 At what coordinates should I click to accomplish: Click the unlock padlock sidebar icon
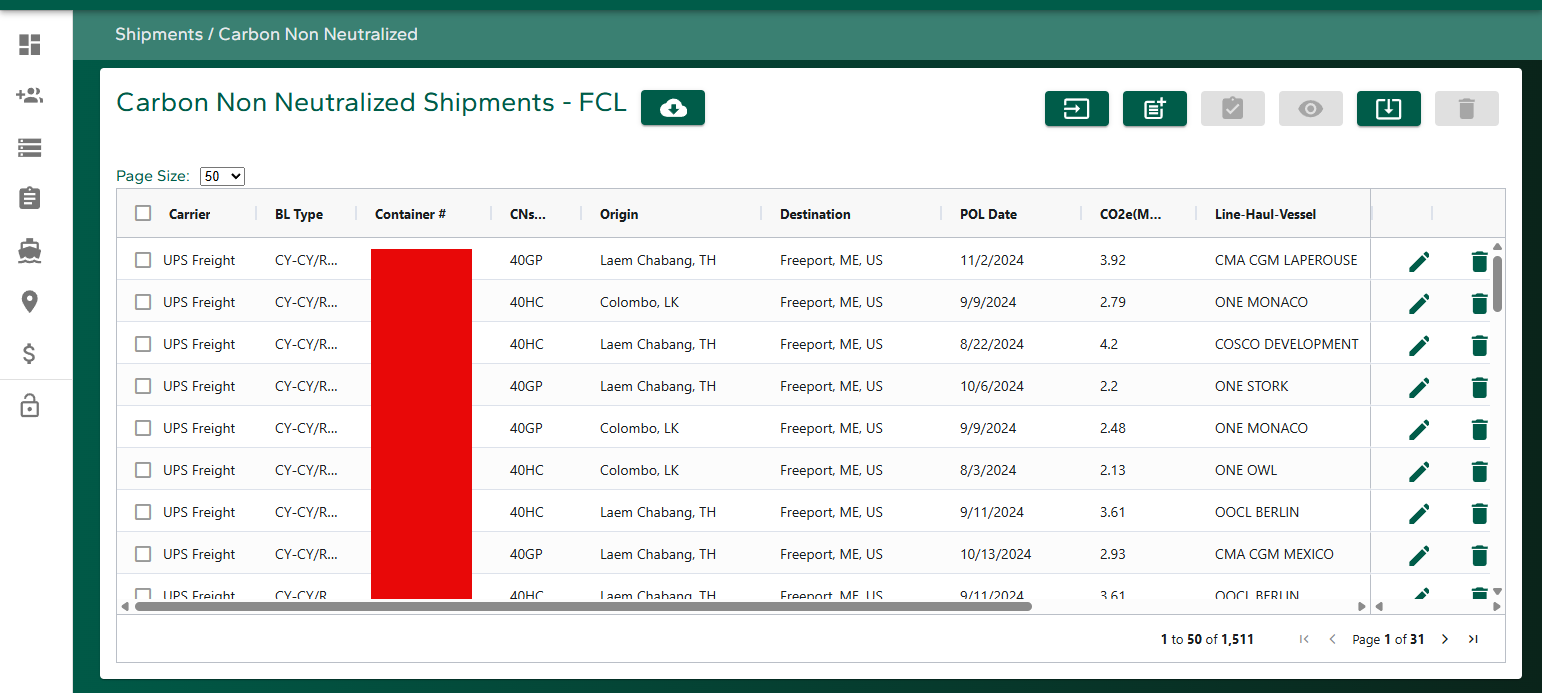30,406
